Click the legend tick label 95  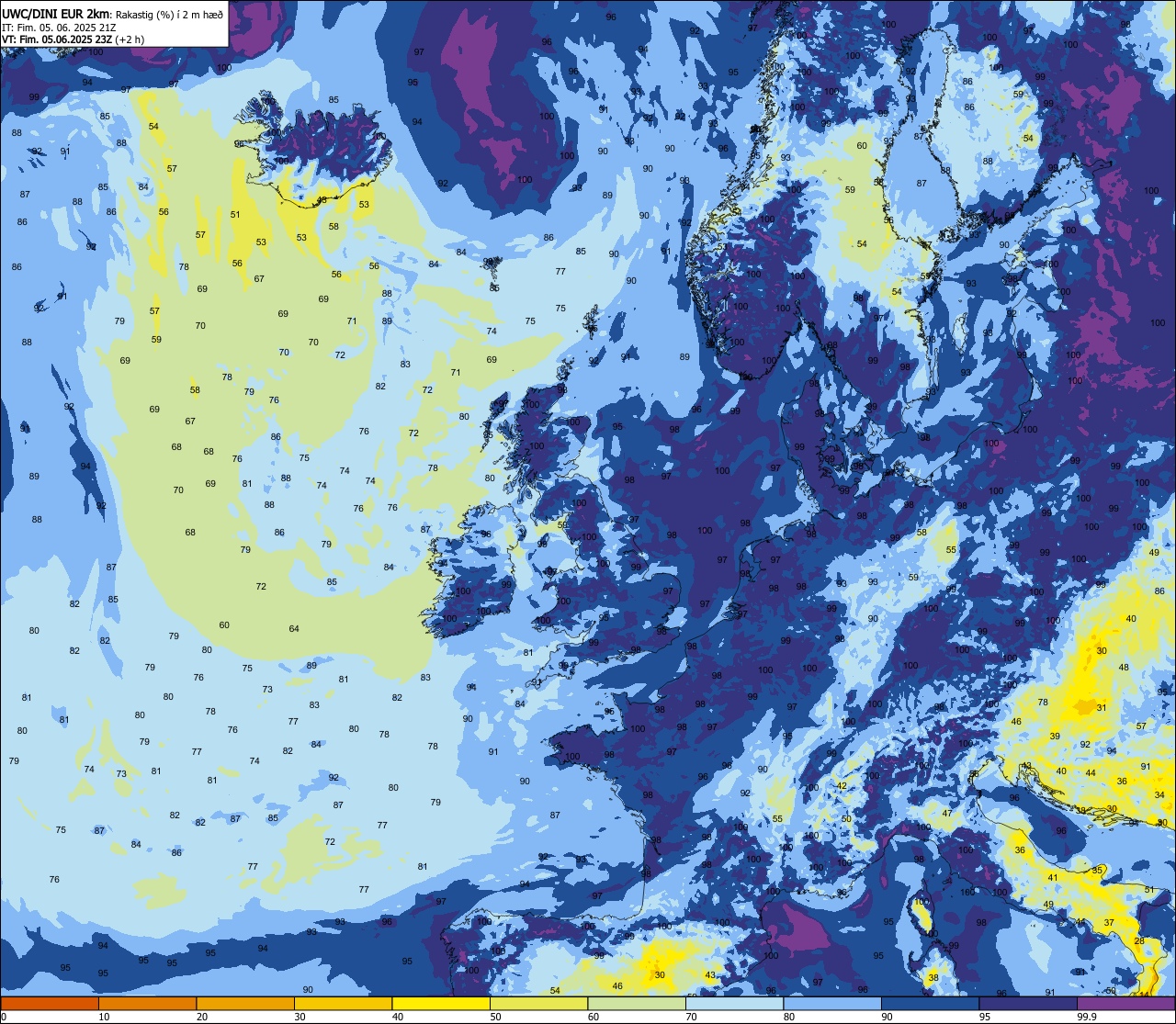point(985,1017)
